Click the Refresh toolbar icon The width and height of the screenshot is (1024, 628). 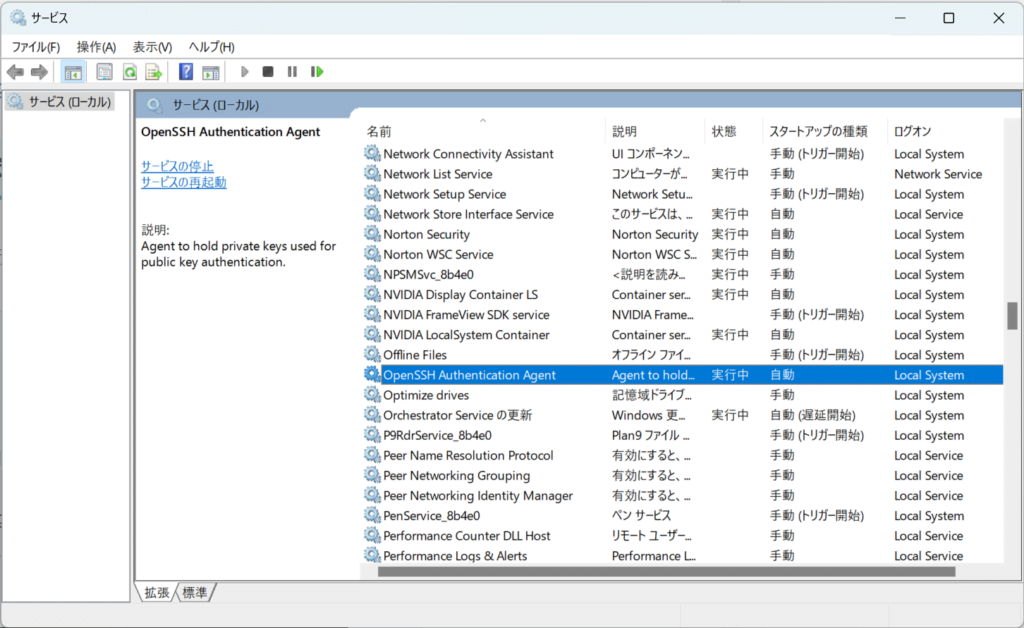[x=129, y=72]
